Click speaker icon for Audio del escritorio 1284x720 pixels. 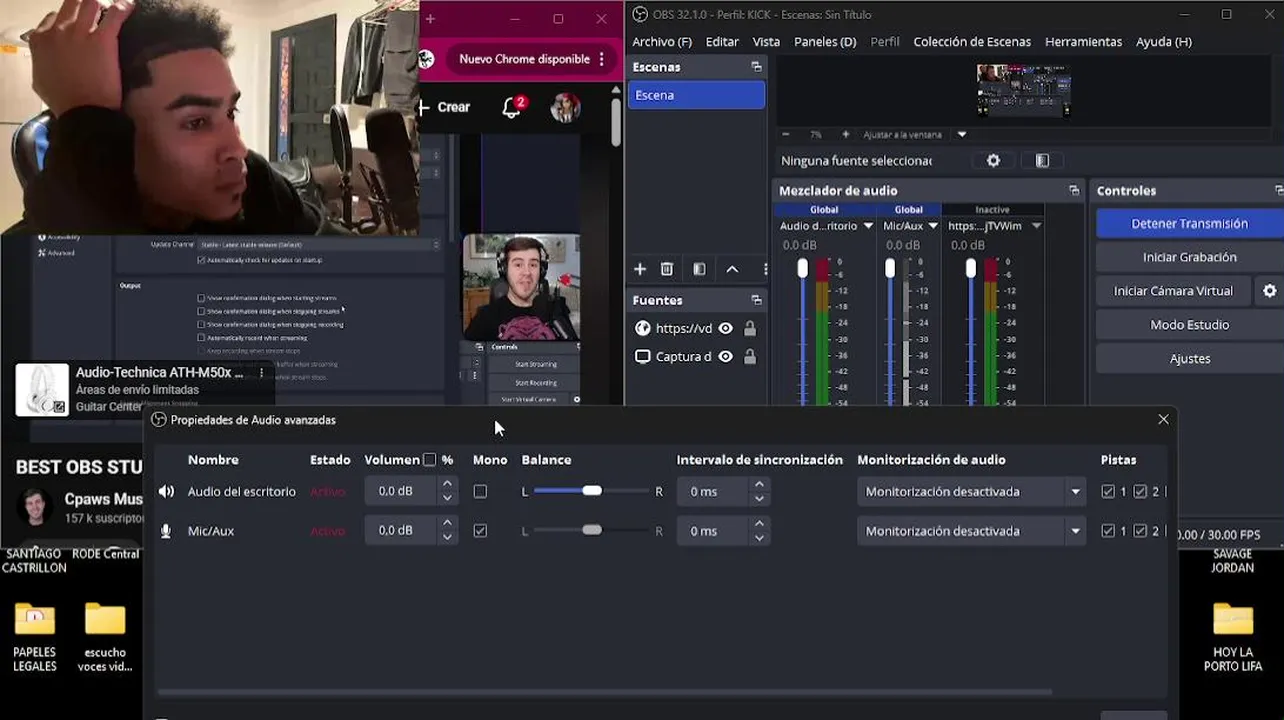point(166,491)
